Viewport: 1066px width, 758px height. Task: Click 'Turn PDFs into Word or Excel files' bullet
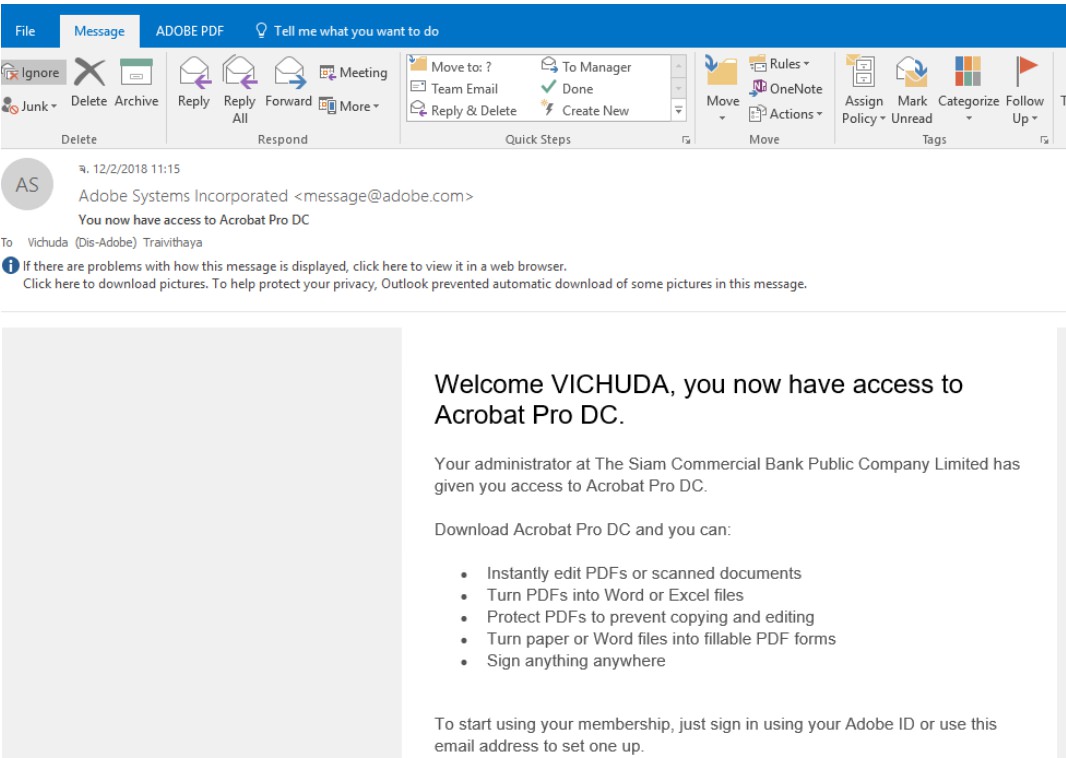pyautogui.click(x=615, y=595)
